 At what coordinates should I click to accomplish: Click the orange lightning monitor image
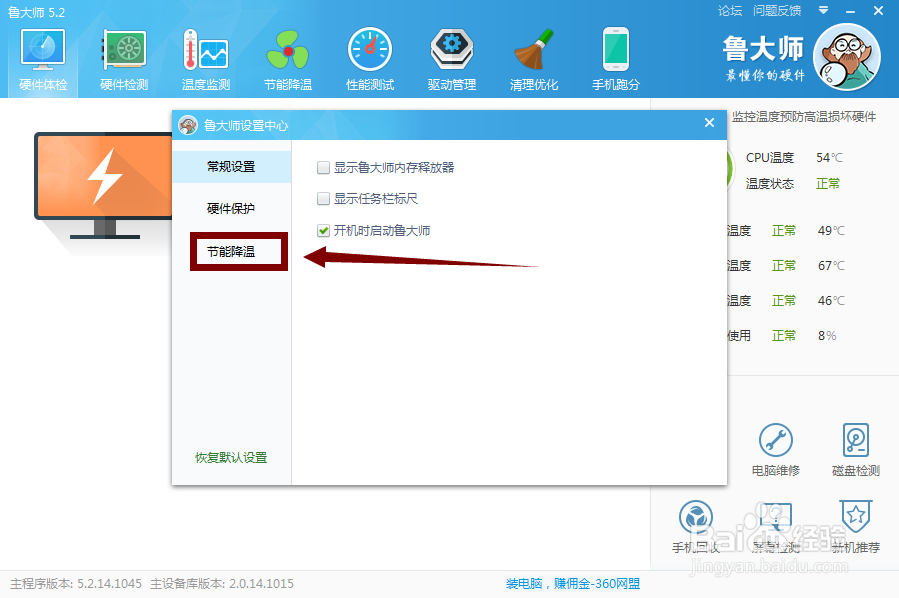(103, 185)
